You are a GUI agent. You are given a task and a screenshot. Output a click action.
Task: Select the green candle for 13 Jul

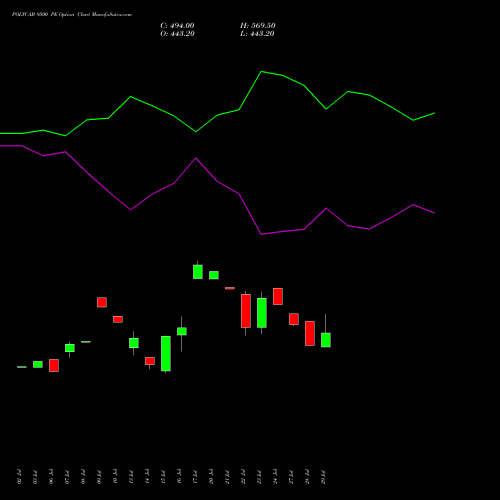click(134, 343)
